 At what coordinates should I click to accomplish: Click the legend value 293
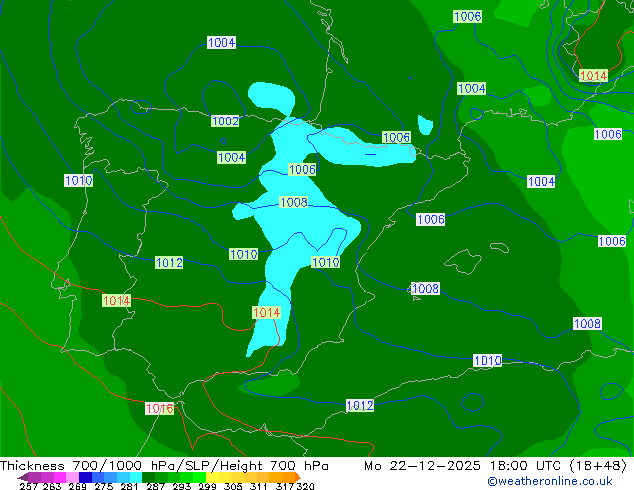(182, 486)
